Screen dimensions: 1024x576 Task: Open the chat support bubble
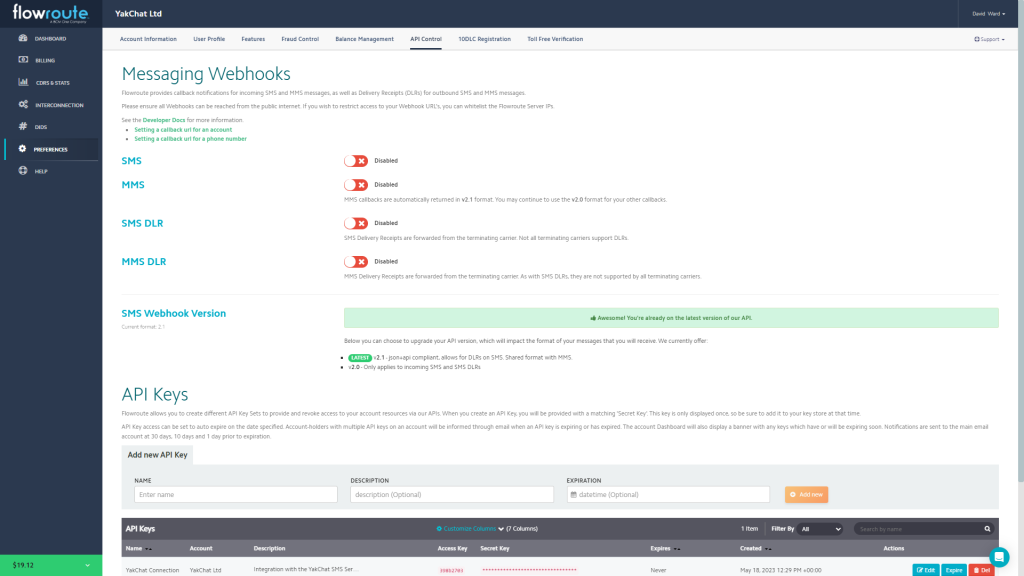[999, 557]
